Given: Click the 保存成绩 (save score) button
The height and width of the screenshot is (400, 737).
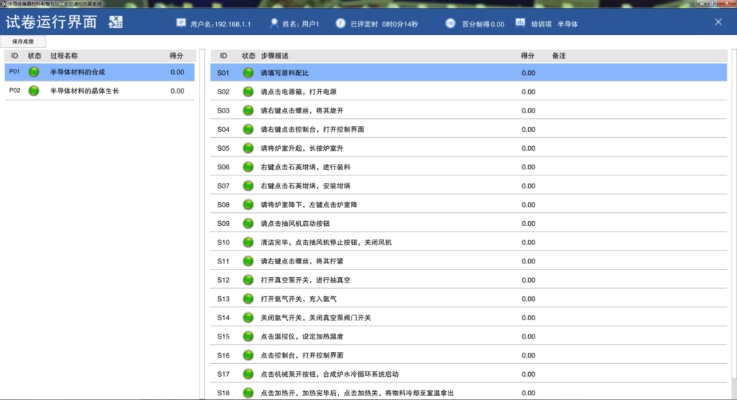Looking at the screenshot, I should coord(22,42).
